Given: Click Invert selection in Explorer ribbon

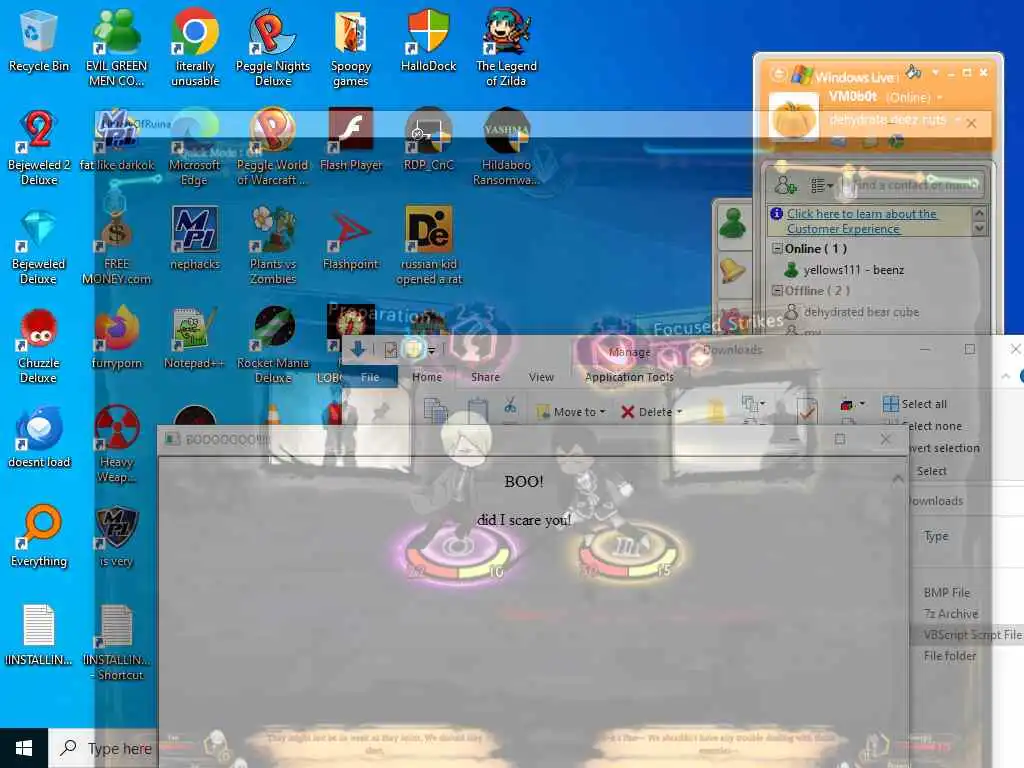Looking at the screenshot, I should [943, 448].
